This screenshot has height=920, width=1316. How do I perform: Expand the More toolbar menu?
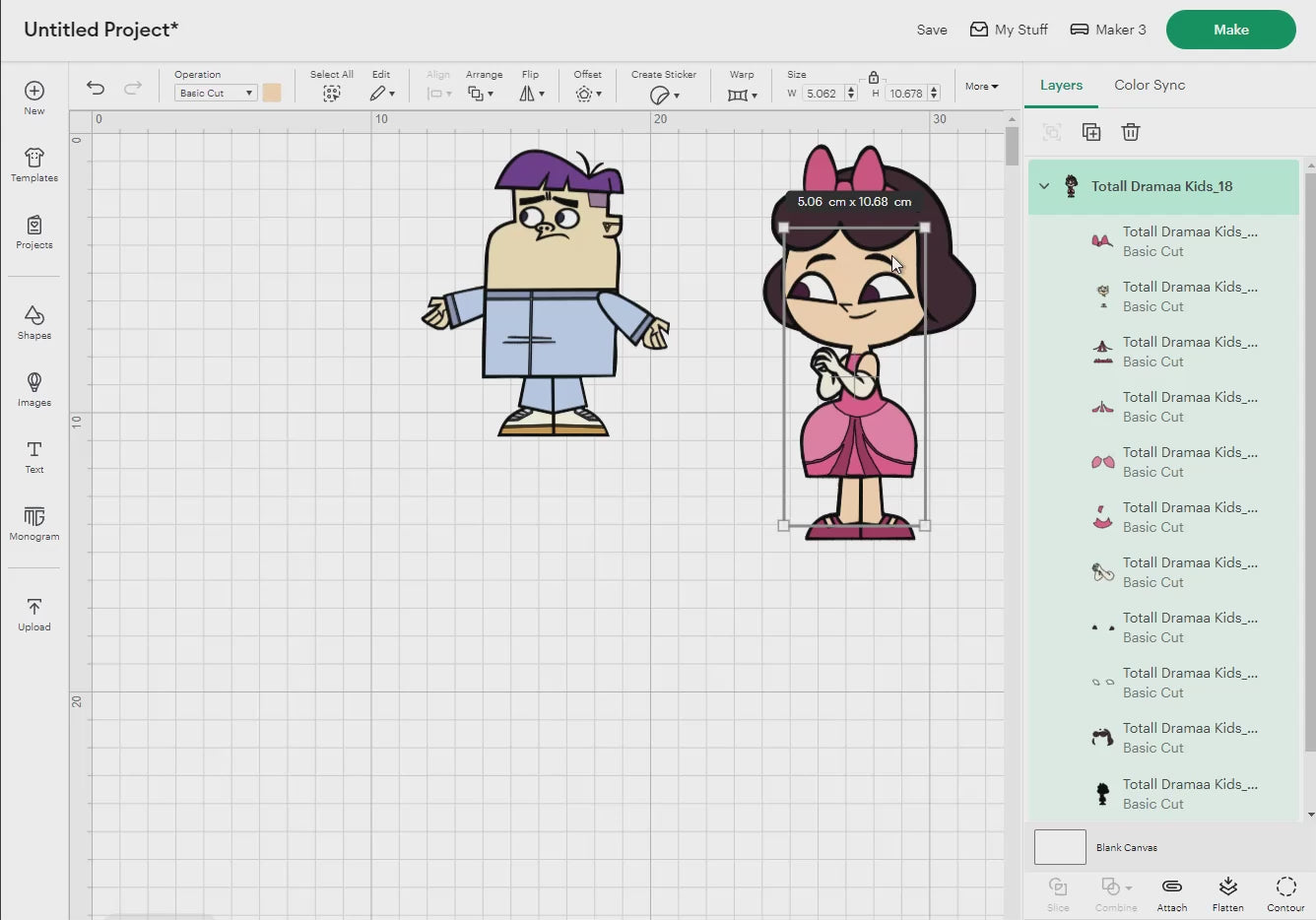981,87
